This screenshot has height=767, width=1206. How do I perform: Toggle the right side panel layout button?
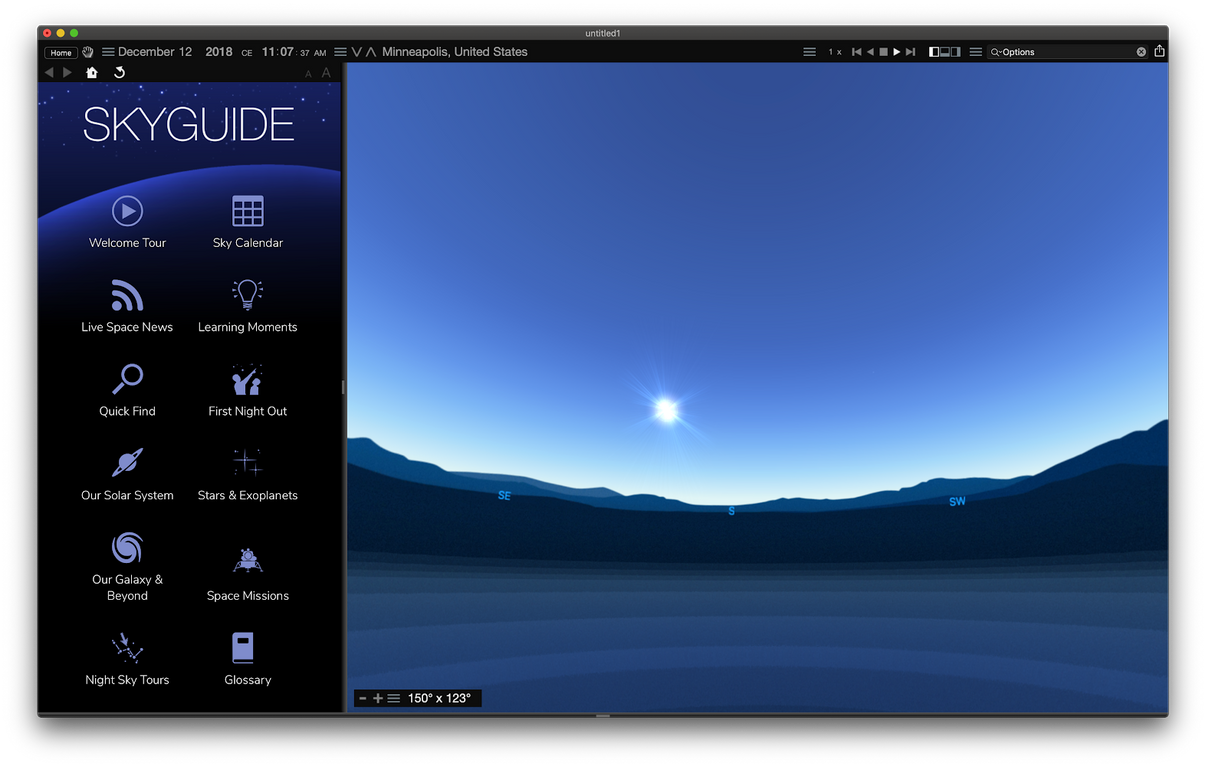point(956,52)
